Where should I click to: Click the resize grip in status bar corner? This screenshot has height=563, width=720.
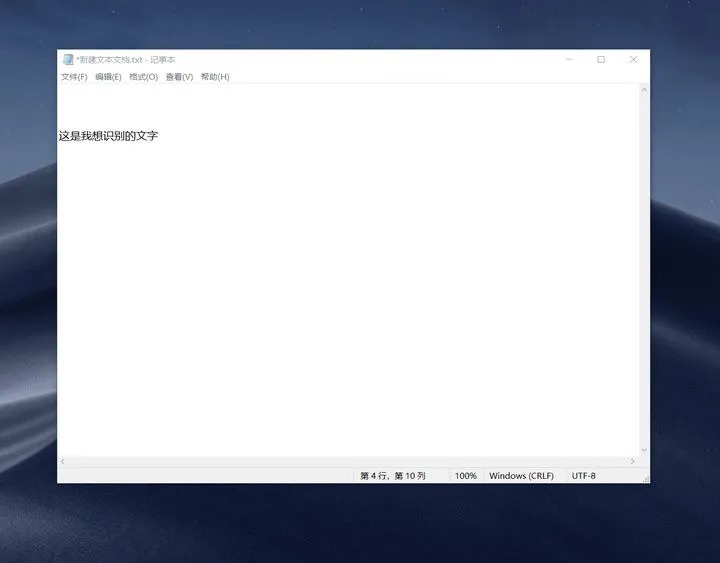(646, 479)
